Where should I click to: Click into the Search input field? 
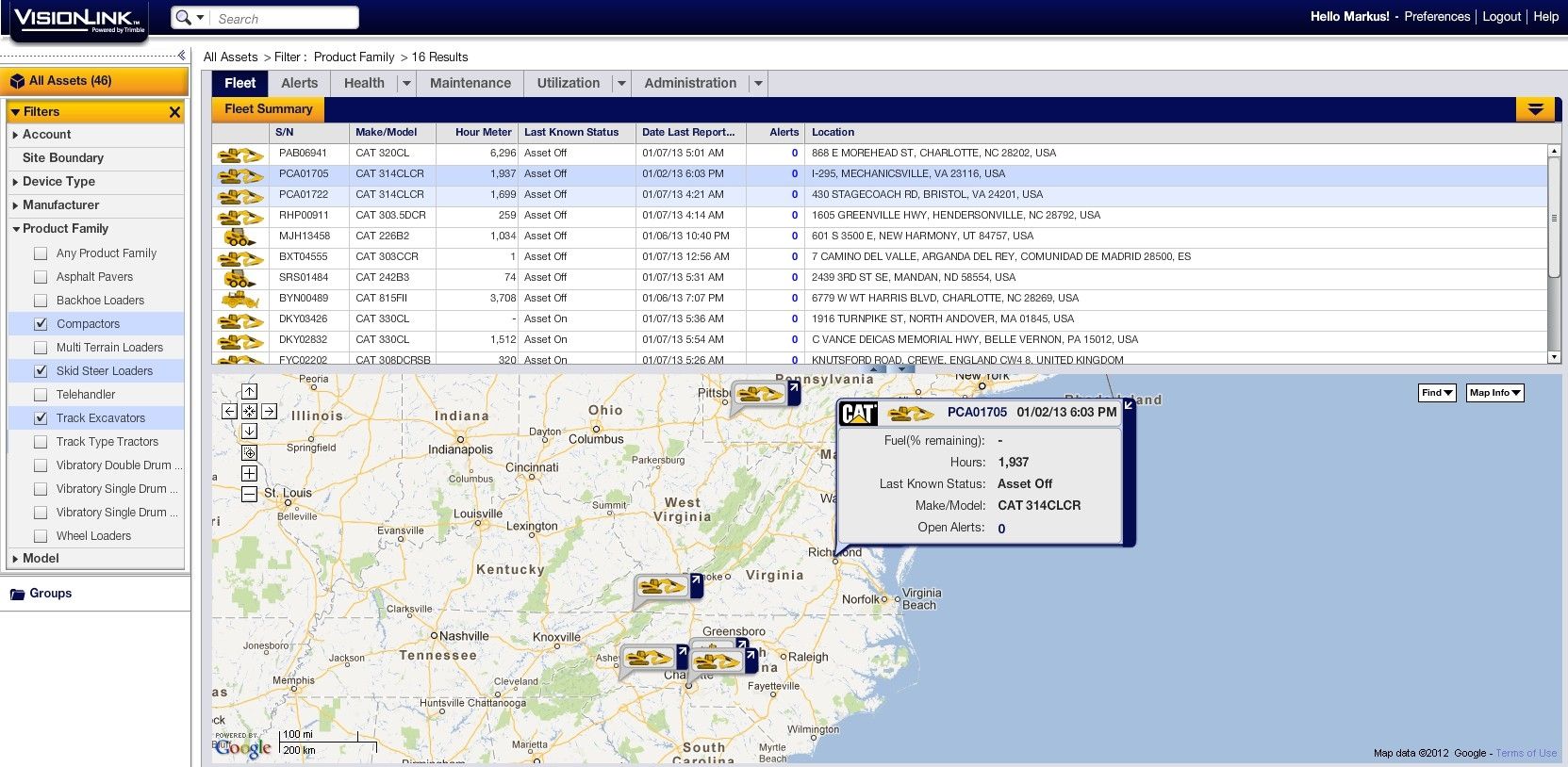[x=286, y=18]
